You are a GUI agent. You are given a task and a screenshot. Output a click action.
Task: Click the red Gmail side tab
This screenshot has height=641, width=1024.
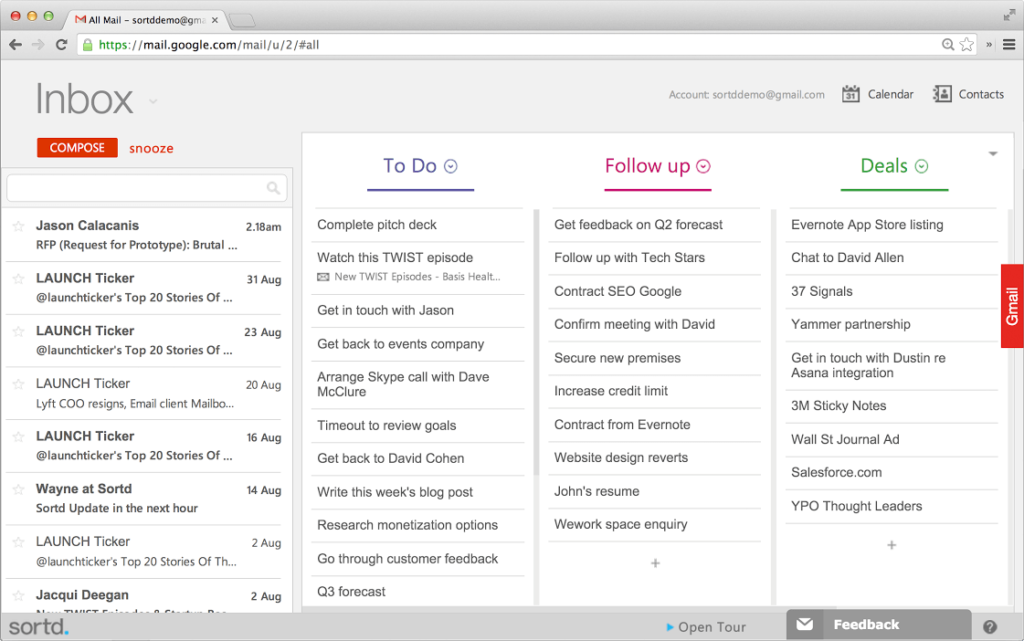coord(1012,306)
